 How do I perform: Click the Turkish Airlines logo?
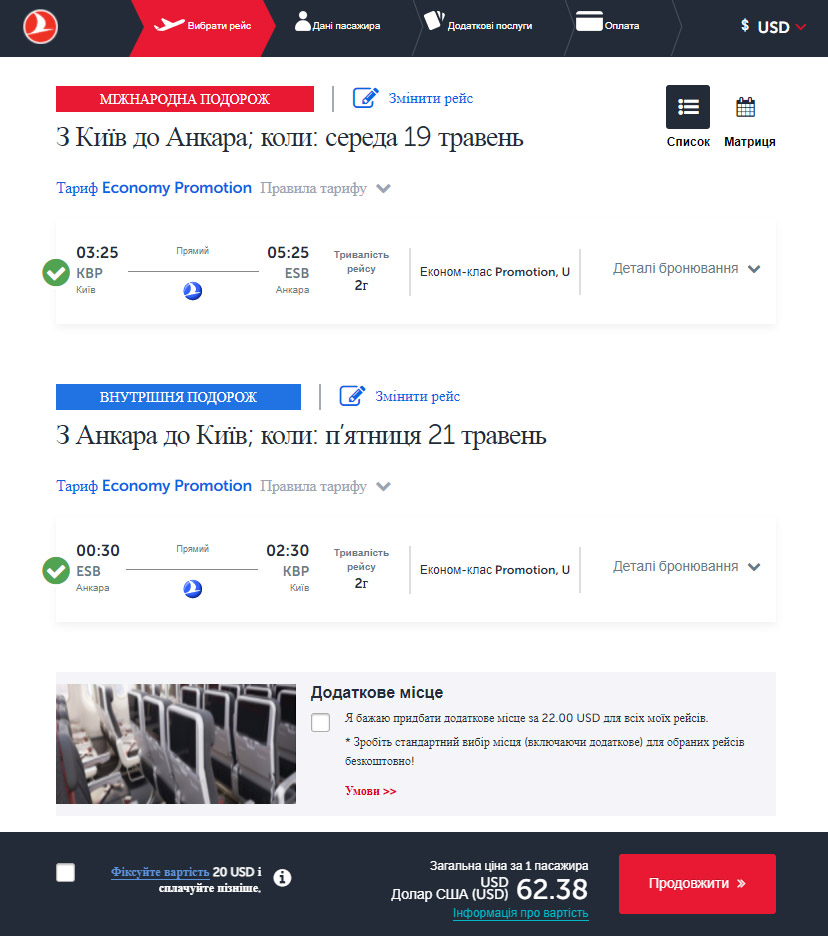pos(40,27)
